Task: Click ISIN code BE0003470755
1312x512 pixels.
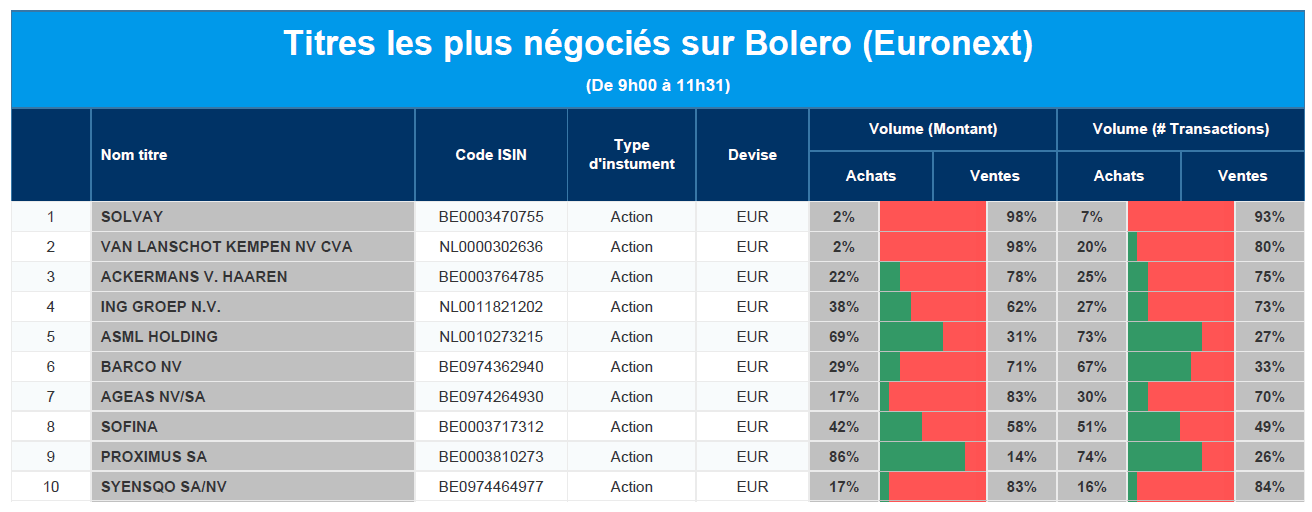Action: (491, 217)
